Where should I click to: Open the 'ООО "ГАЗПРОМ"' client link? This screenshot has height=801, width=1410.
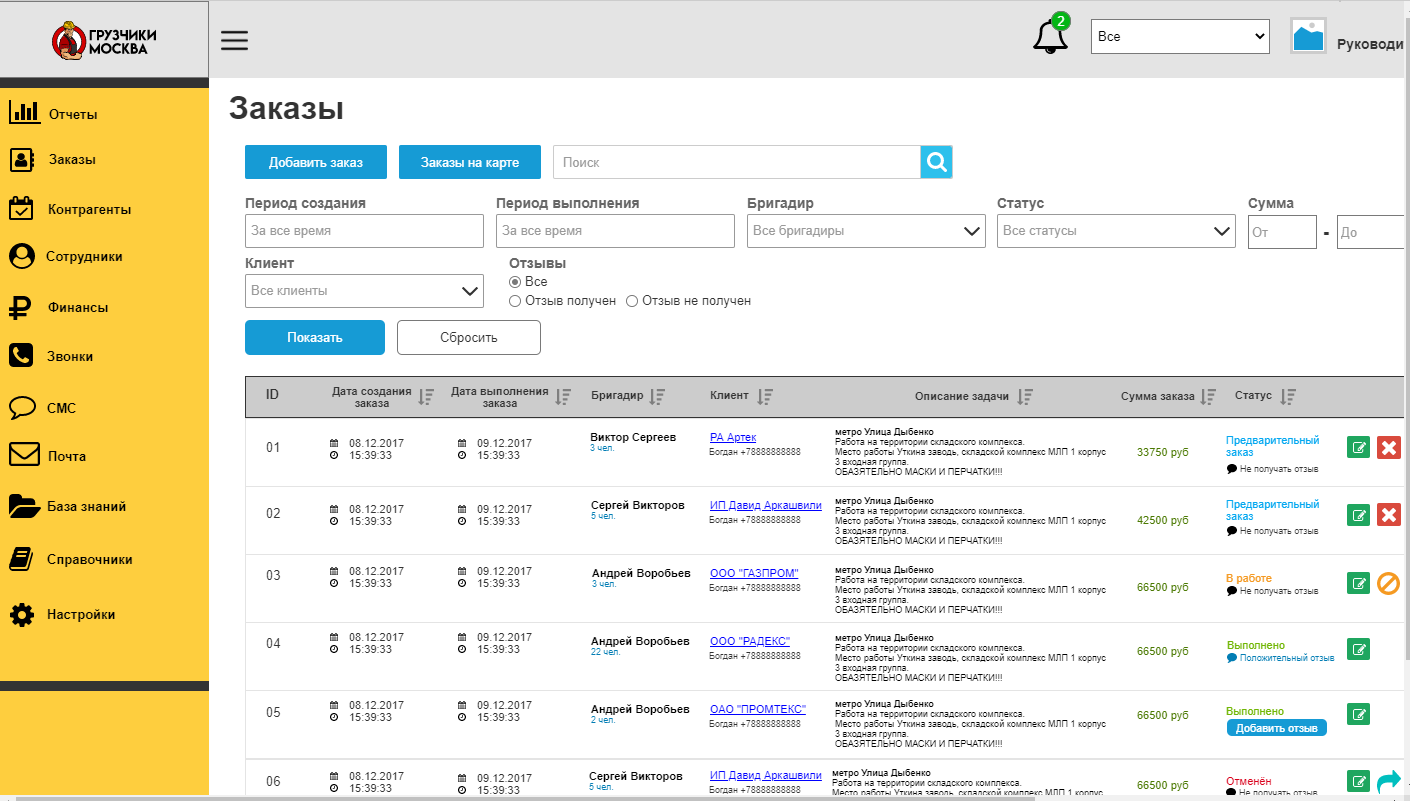click(x=754, y=573)
